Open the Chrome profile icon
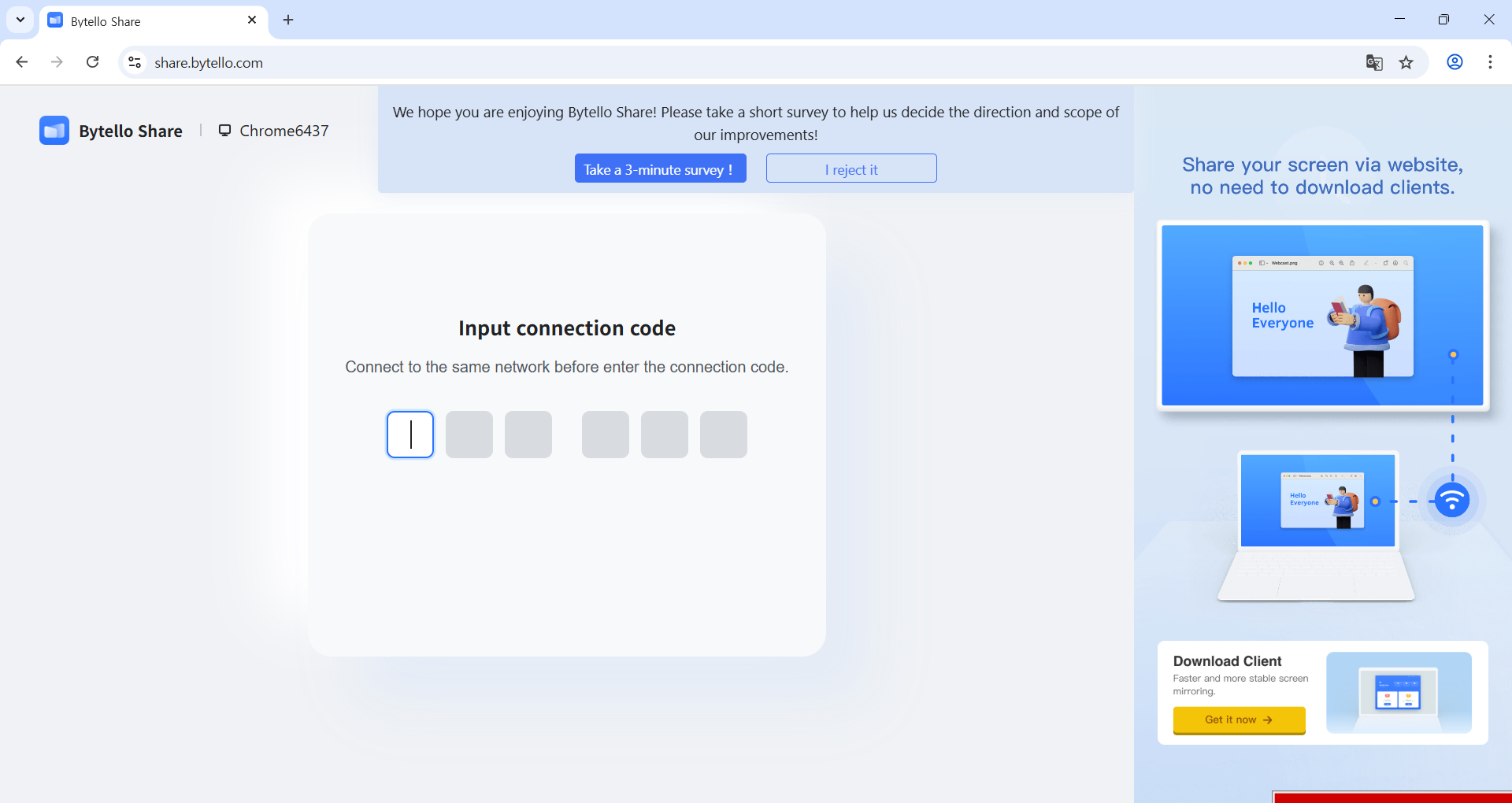 tap(1455, 62)
